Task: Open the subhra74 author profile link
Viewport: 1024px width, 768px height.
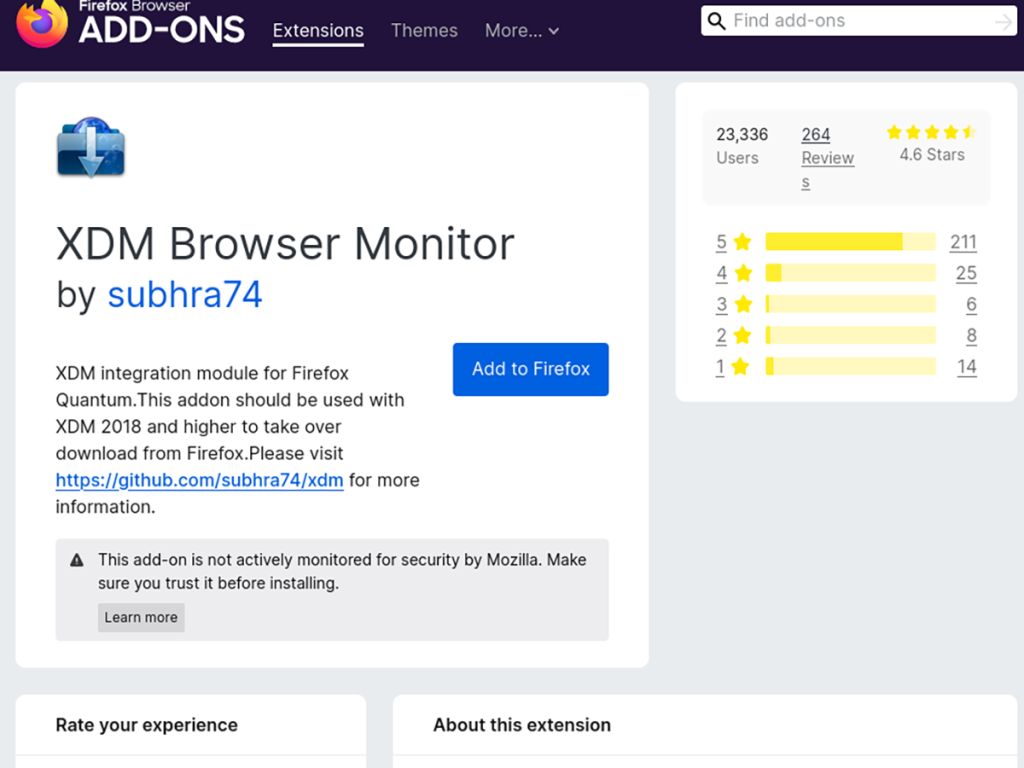Action: (185, 294)
